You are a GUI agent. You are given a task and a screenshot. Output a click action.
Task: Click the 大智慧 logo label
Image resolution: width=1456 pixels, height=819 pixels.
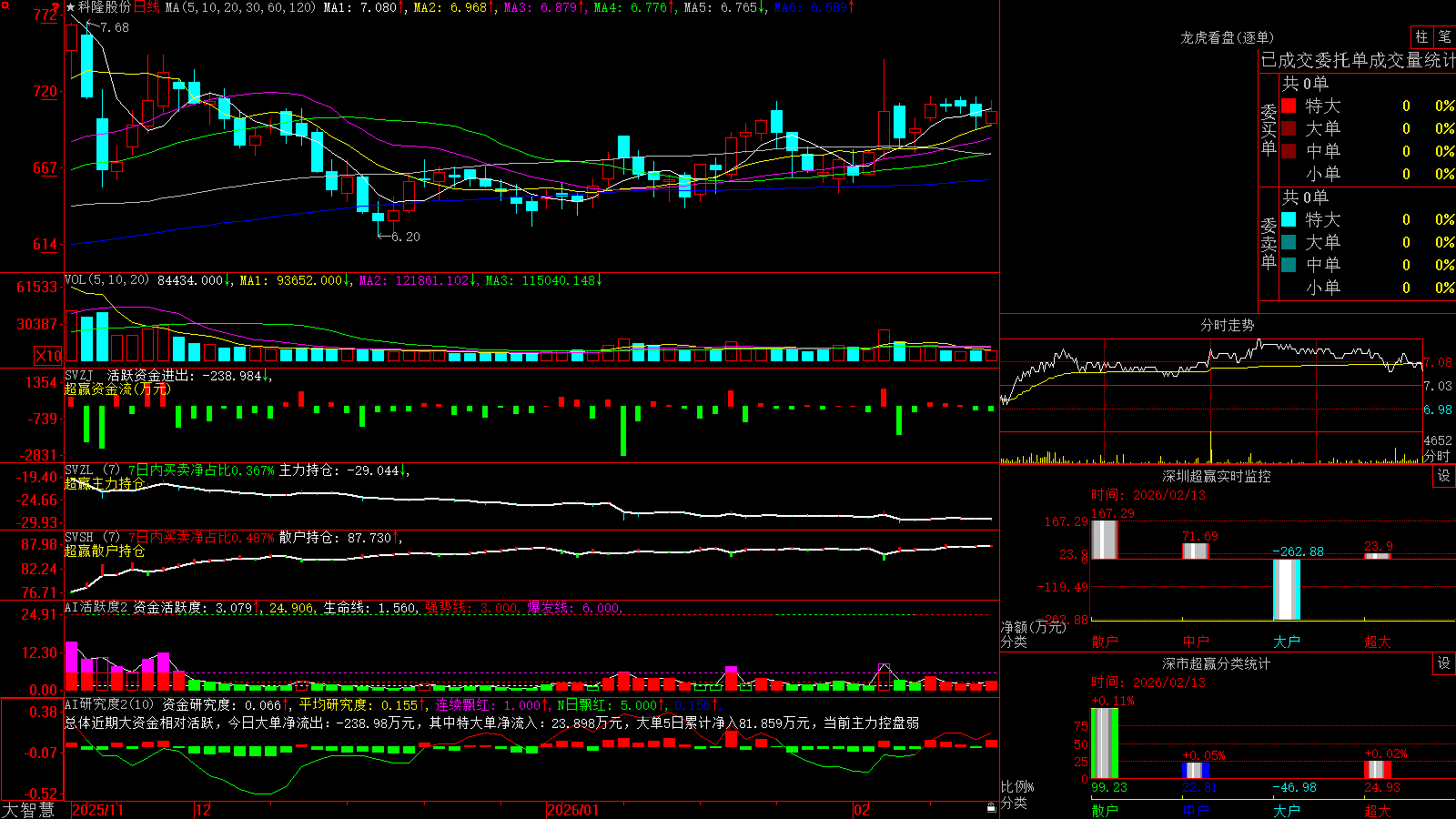(x=28, y=810)
